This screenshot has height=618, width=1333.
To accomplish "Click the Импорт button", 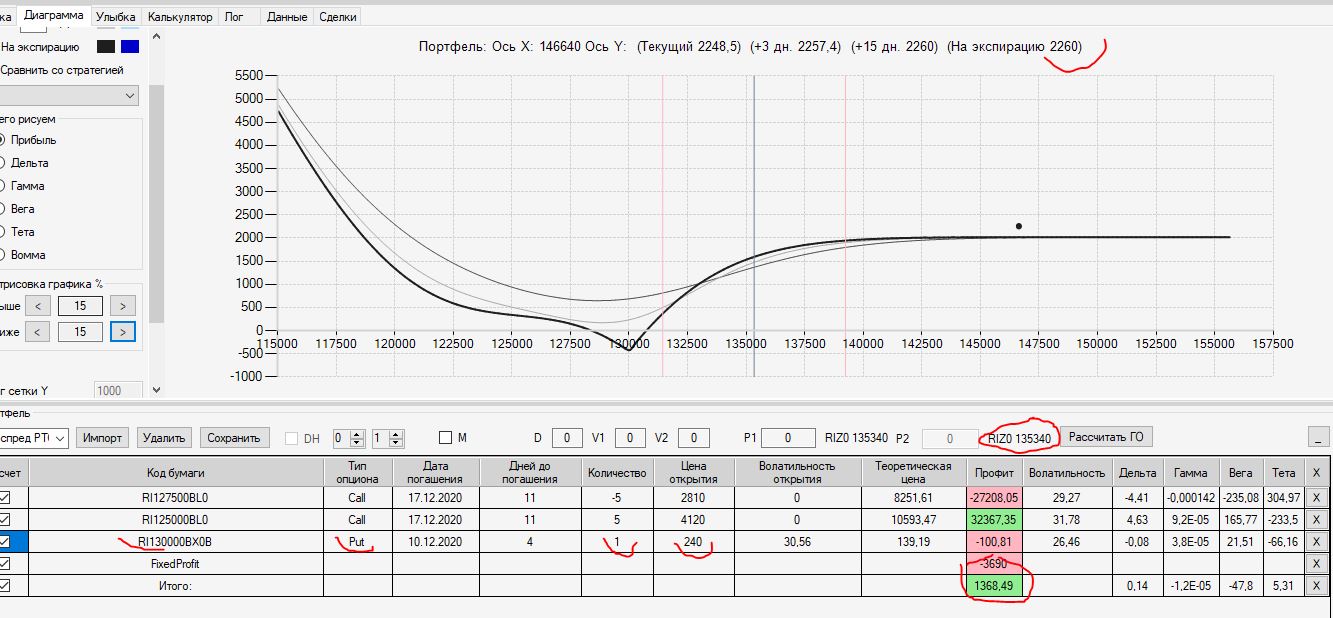I will (x=103, y=437).
